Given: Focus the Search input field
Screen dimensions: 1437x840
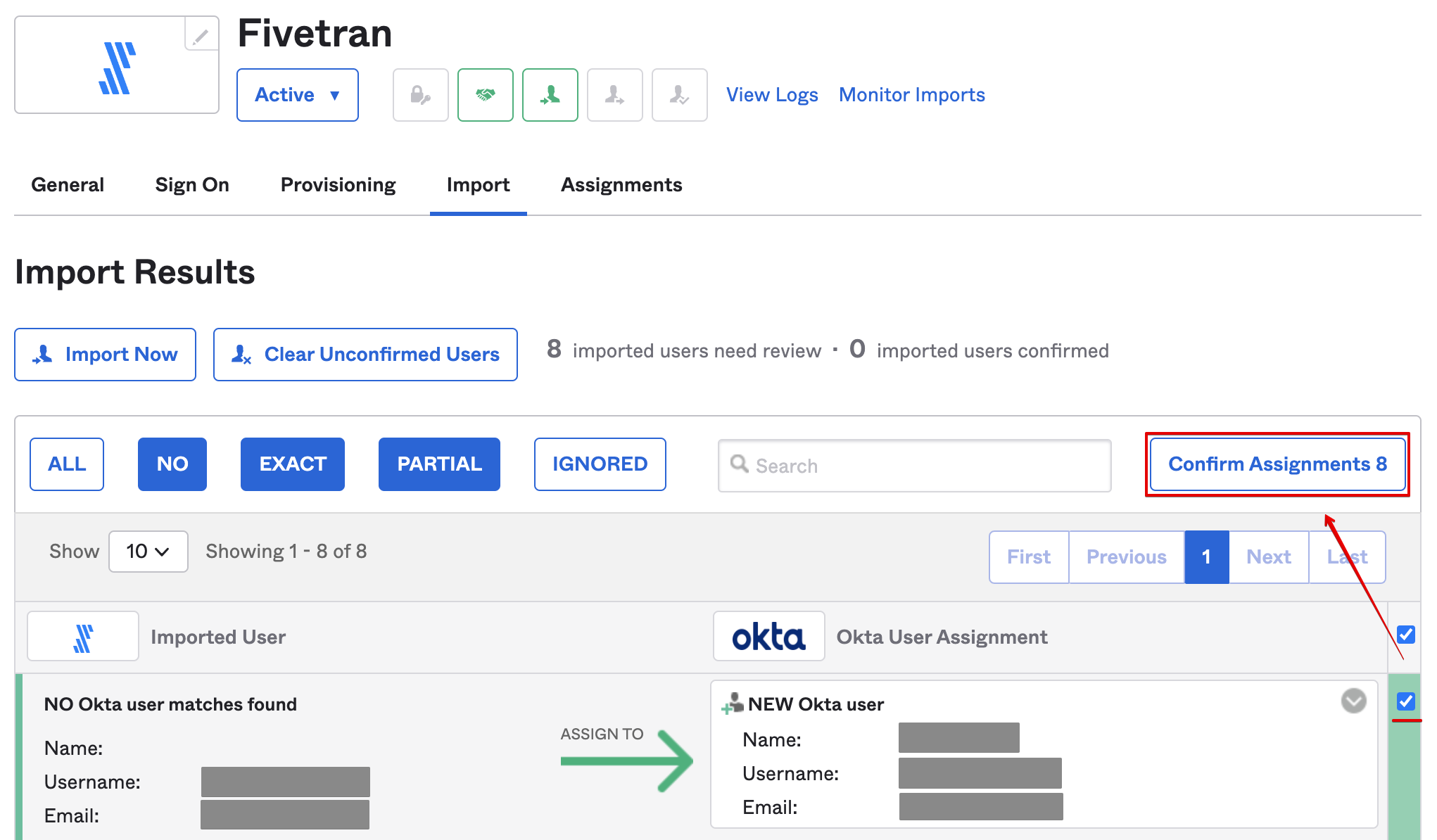Looking at the screenshot, I should click(x=915, y=466).
